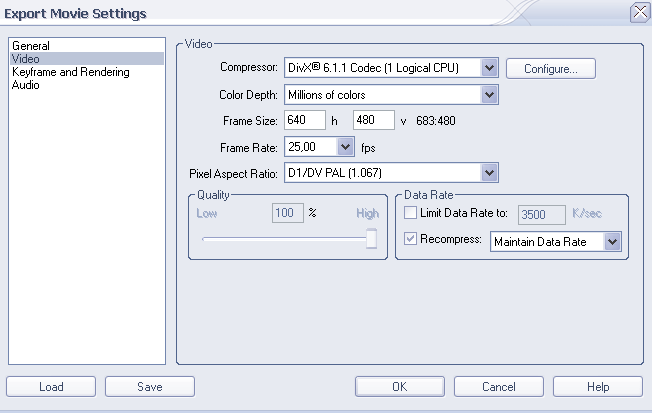Select Video in the settings list
This screenshot has height=413, width=652.
pyautogui.click(x=87, y=59)
